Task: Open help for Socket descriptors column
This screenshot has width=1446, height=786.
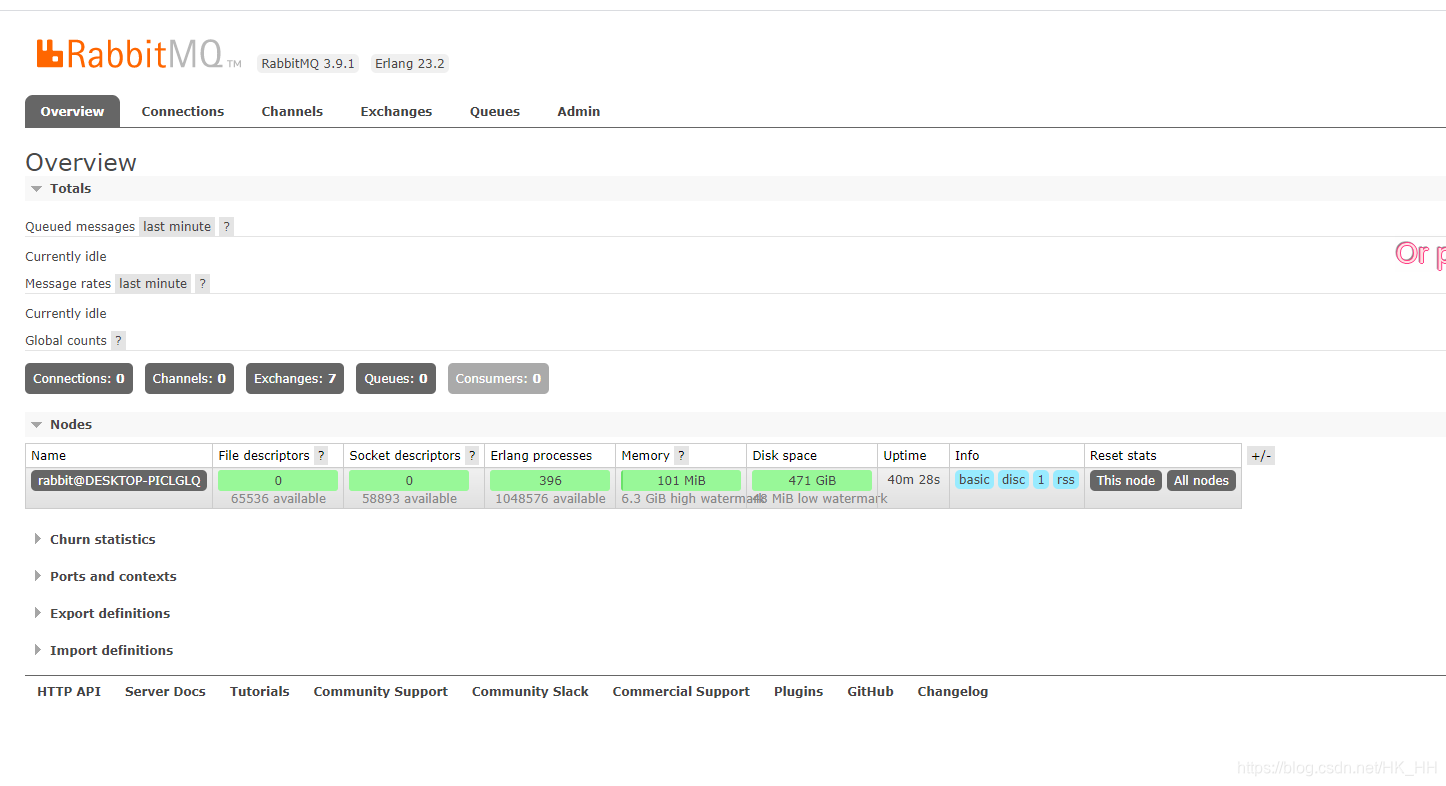Action: tap(472, 456)
